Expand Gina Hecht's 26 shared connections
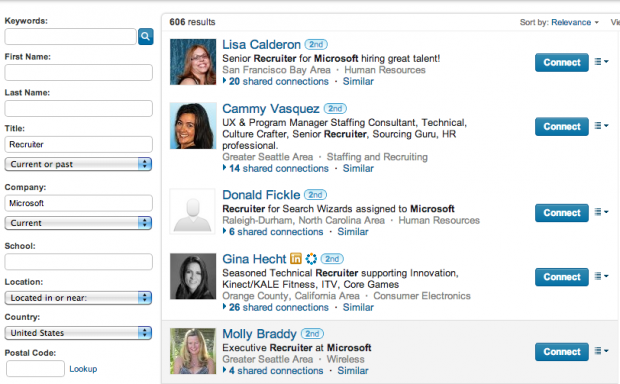Screen dimensions: 620x384 pos(276,307)
